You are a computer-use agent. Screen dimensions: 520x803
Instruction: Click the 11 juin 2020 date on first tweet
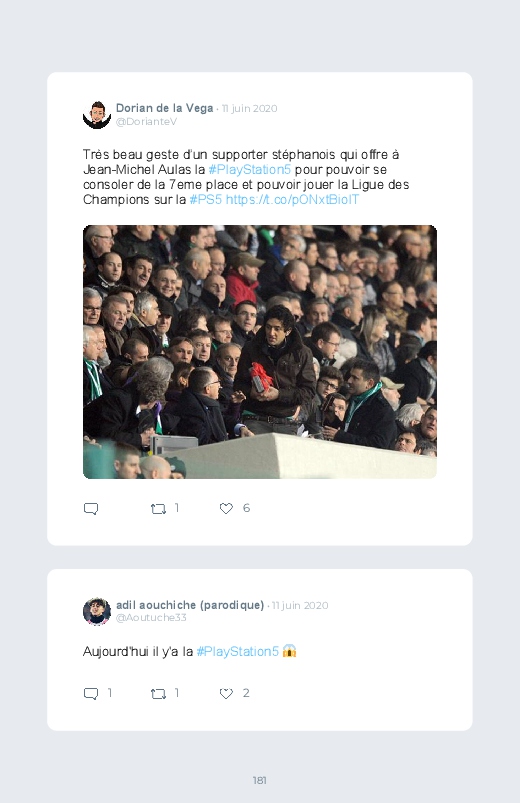(249, 109)
